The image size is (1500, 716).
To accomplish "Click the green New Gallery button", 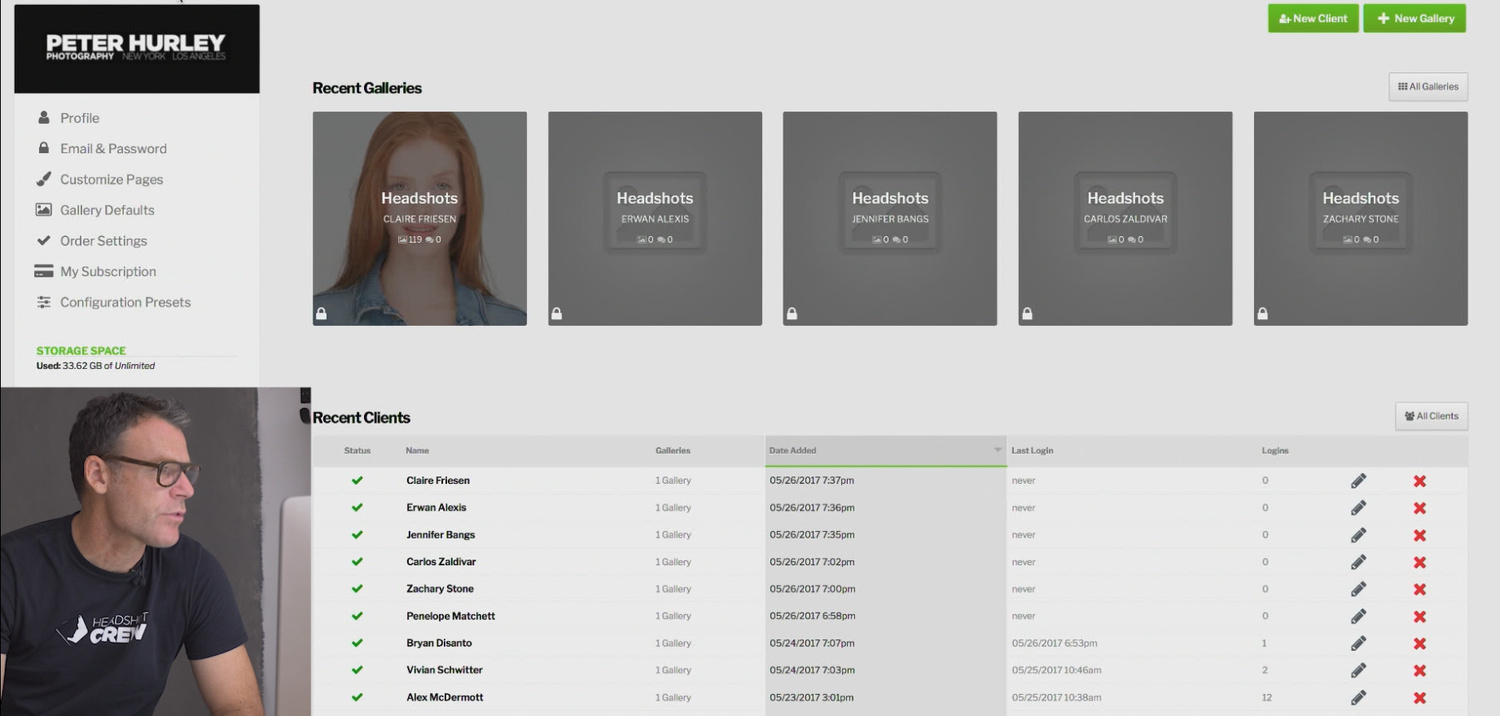I will [1414, 18].
